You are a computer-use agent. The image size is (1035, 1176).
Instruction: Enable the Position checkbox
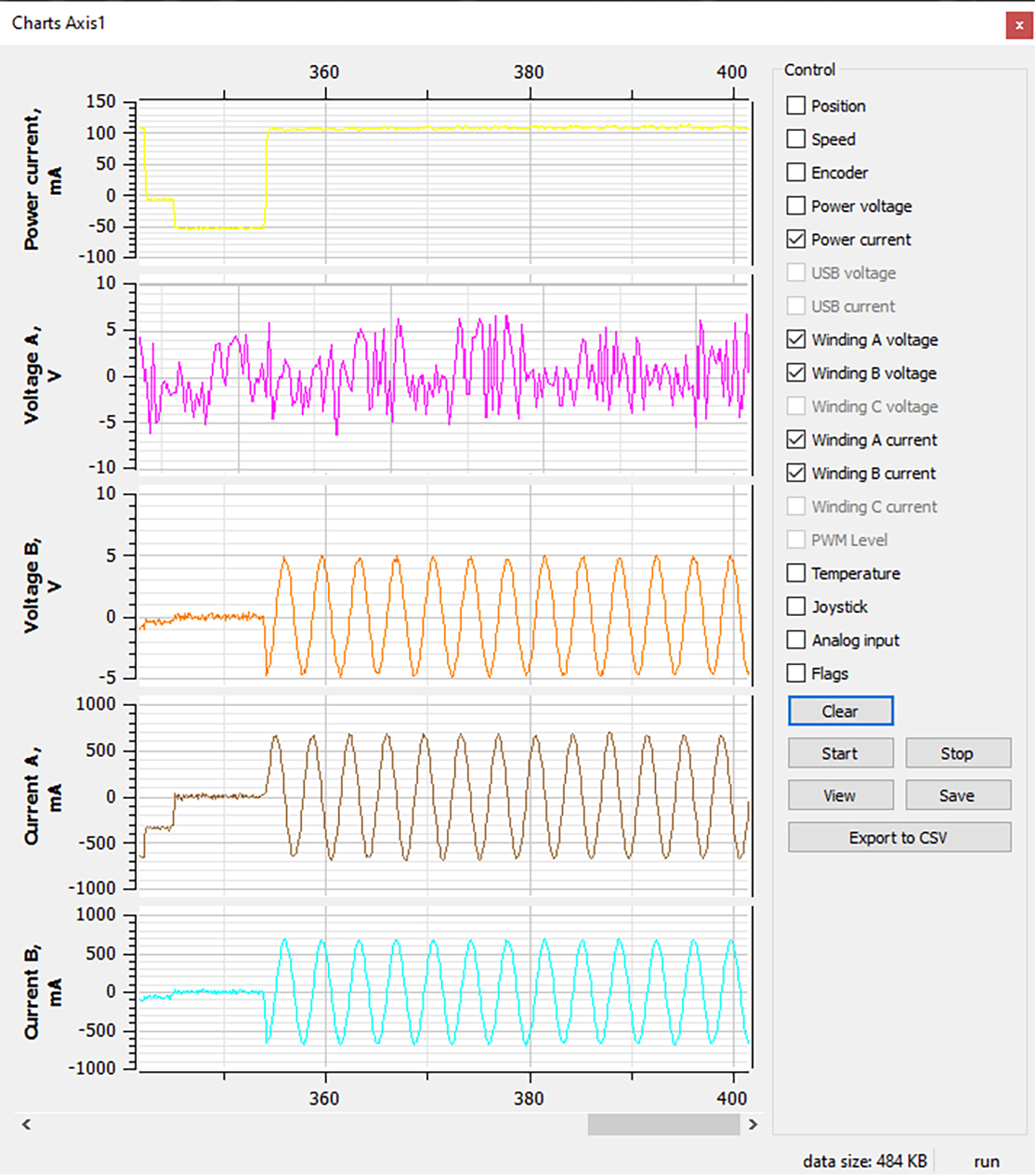[796, 106]
